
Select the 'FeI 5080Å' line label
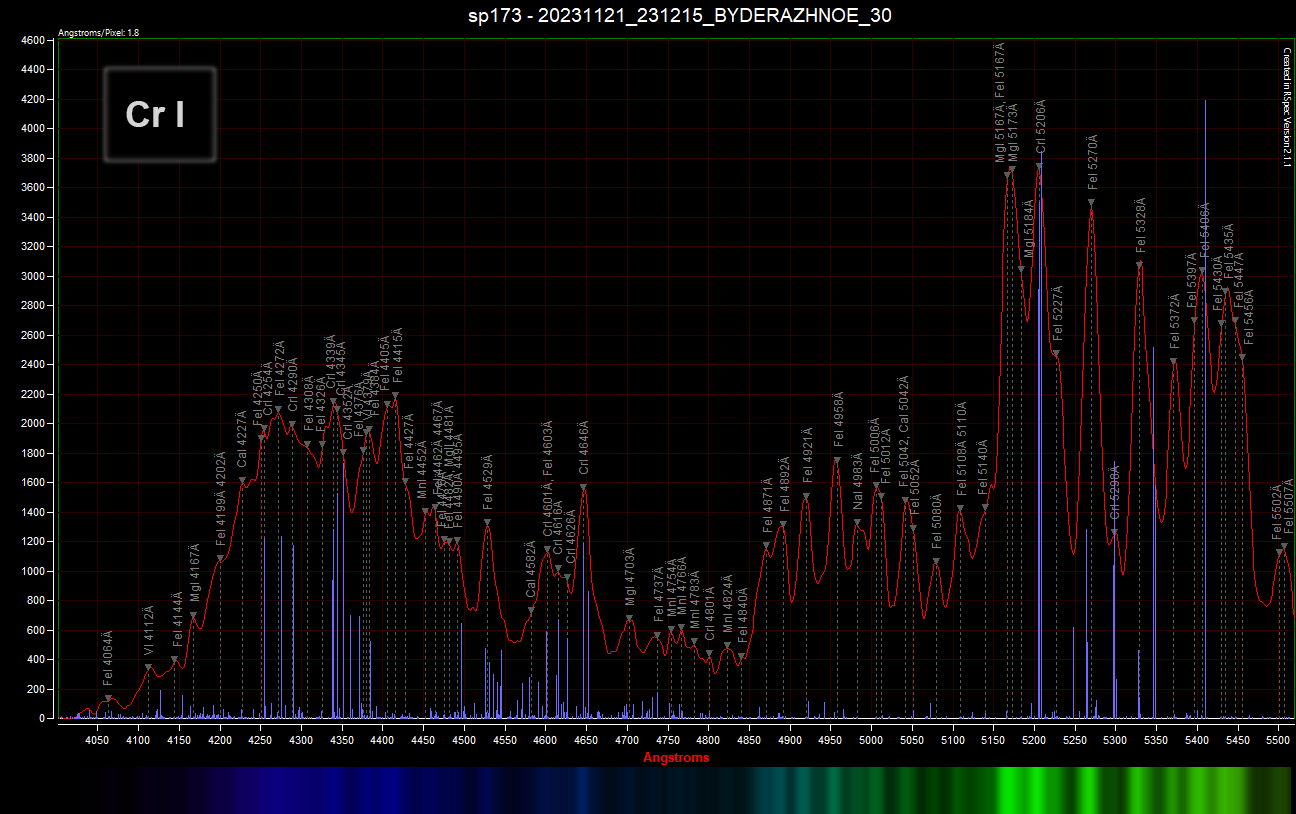[x=937, y=521]
